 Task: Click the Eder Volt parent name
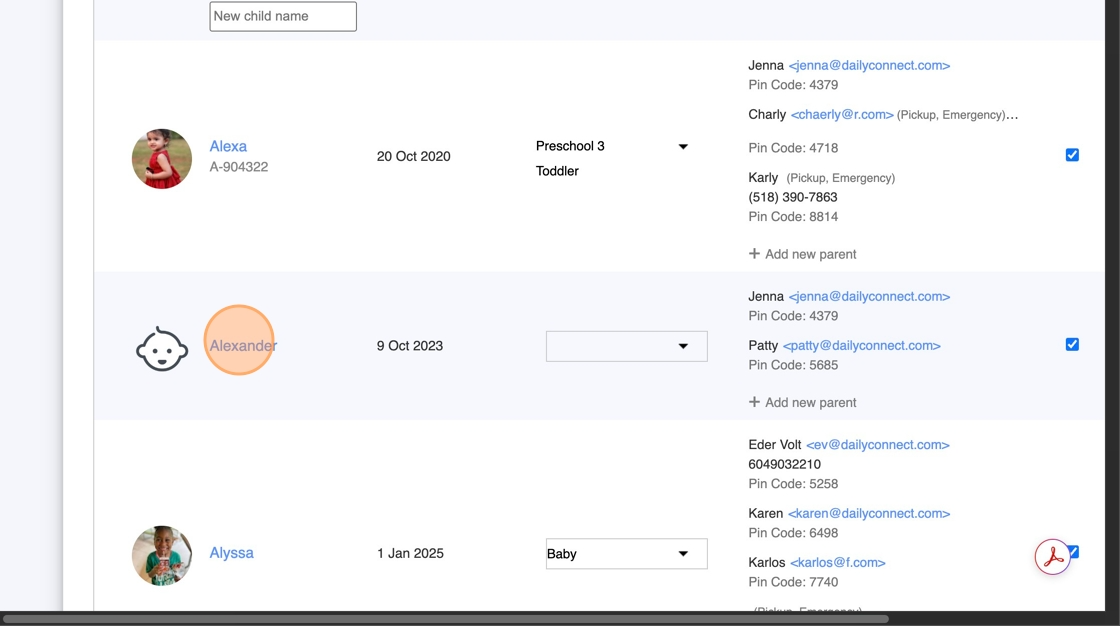tap(775, 445)
